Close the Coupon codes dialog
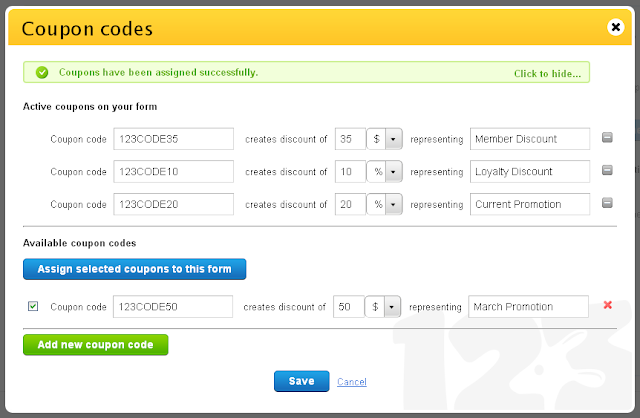Image resolution: width=640 pixels, height=418 pixels. tap(616, 27)
